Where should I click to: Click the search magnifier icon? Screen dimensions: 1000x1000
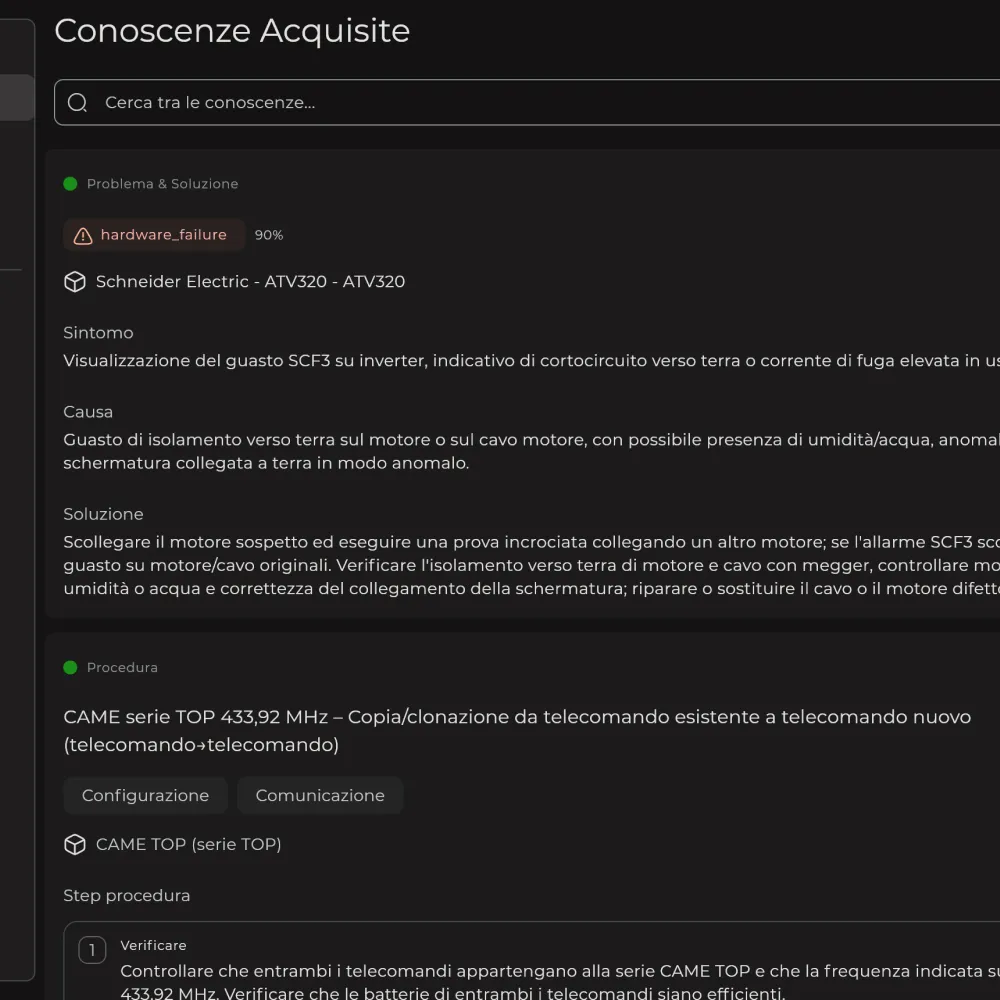[x=77, y=103]
